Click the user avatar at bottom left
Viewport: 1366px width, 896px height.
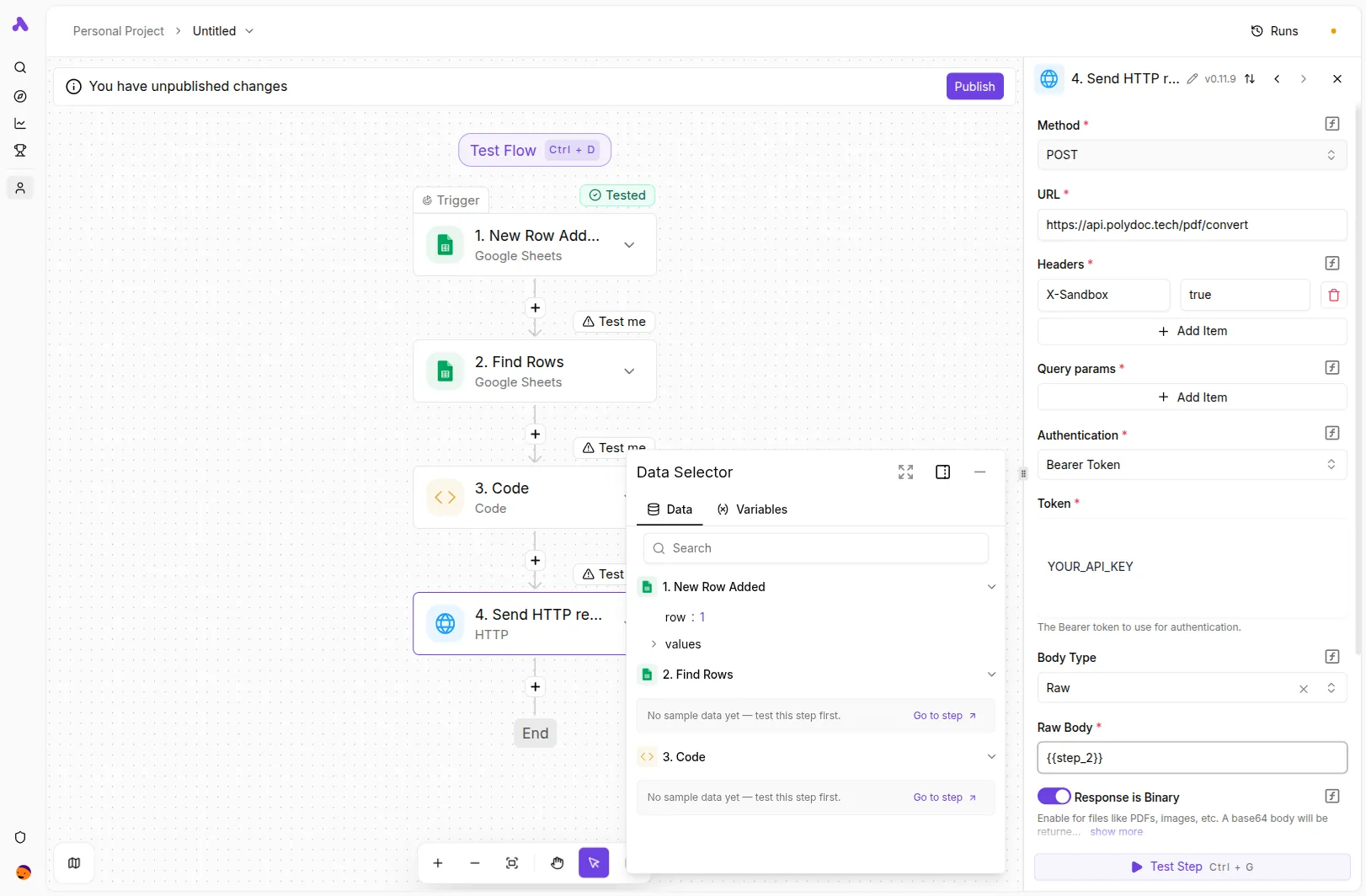pyautogui.click(x=24, y=872)
